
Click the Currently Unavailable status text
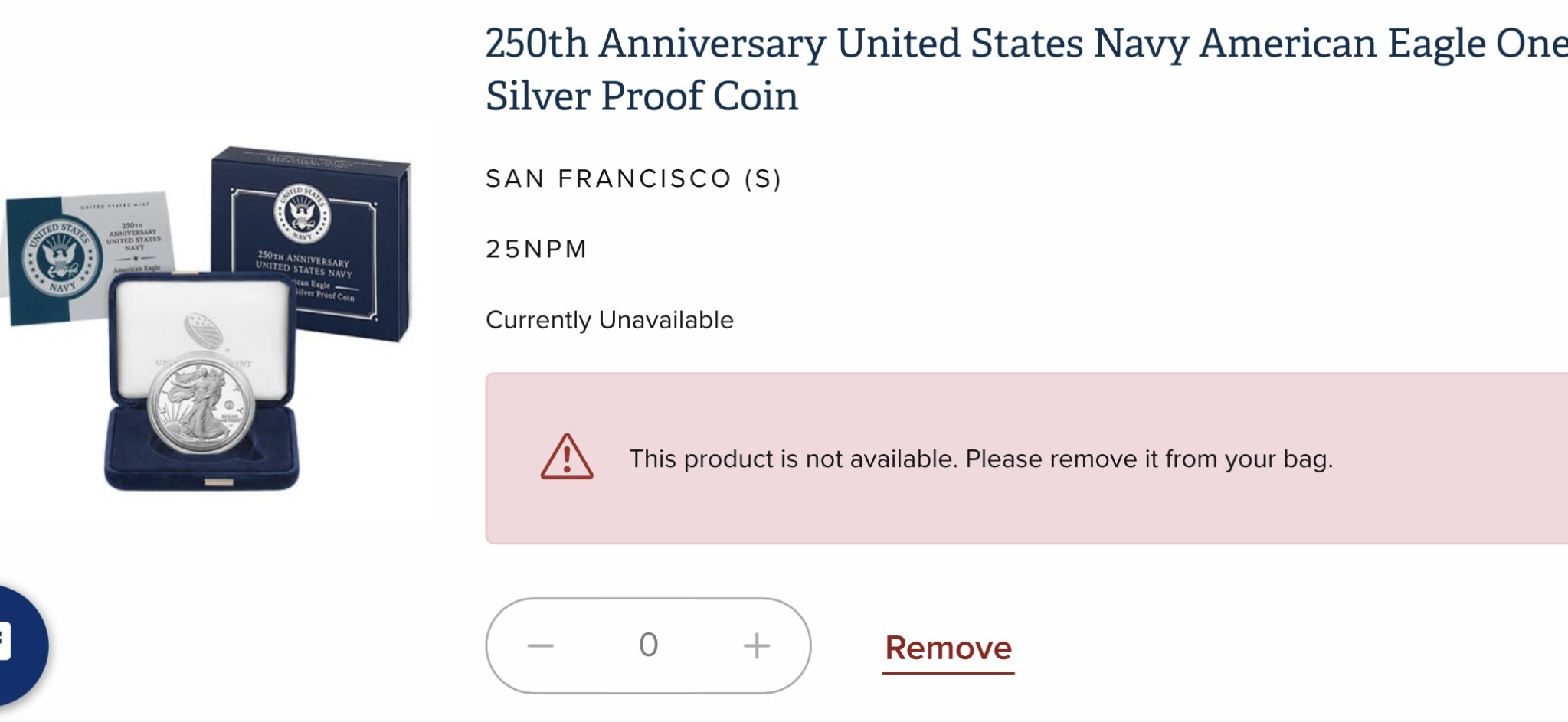tap(610, 320)
